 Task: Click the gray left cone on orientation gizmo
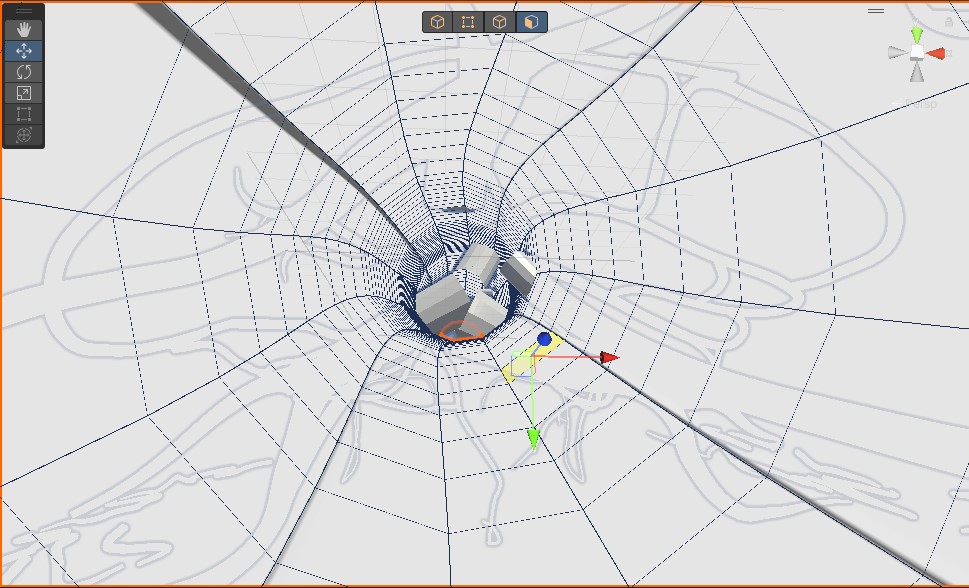pyautogui.click(x=896, y=54)
